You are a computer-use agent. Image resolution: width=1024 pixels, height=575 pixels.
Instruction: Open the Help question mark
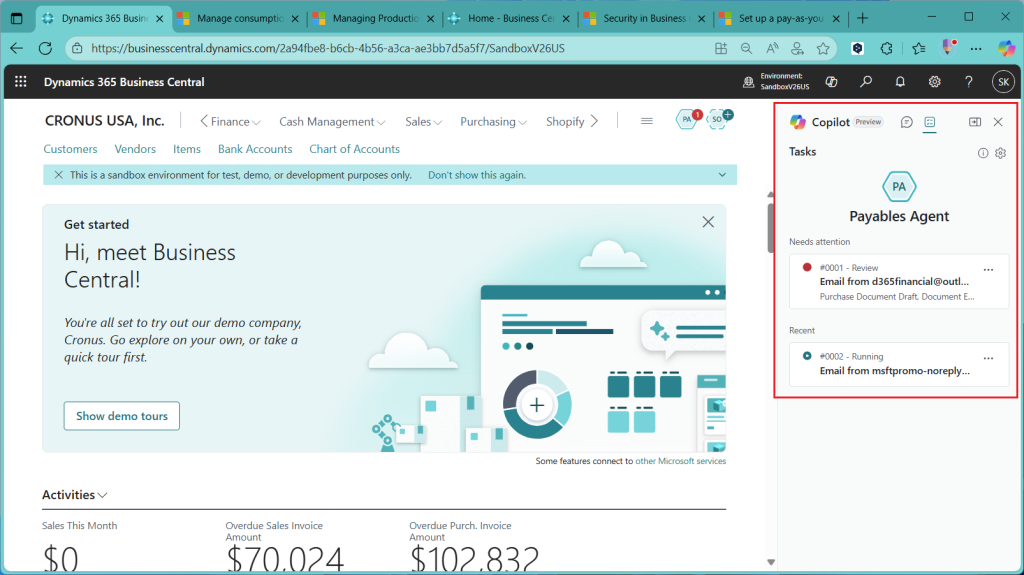[x=968, y=82]
